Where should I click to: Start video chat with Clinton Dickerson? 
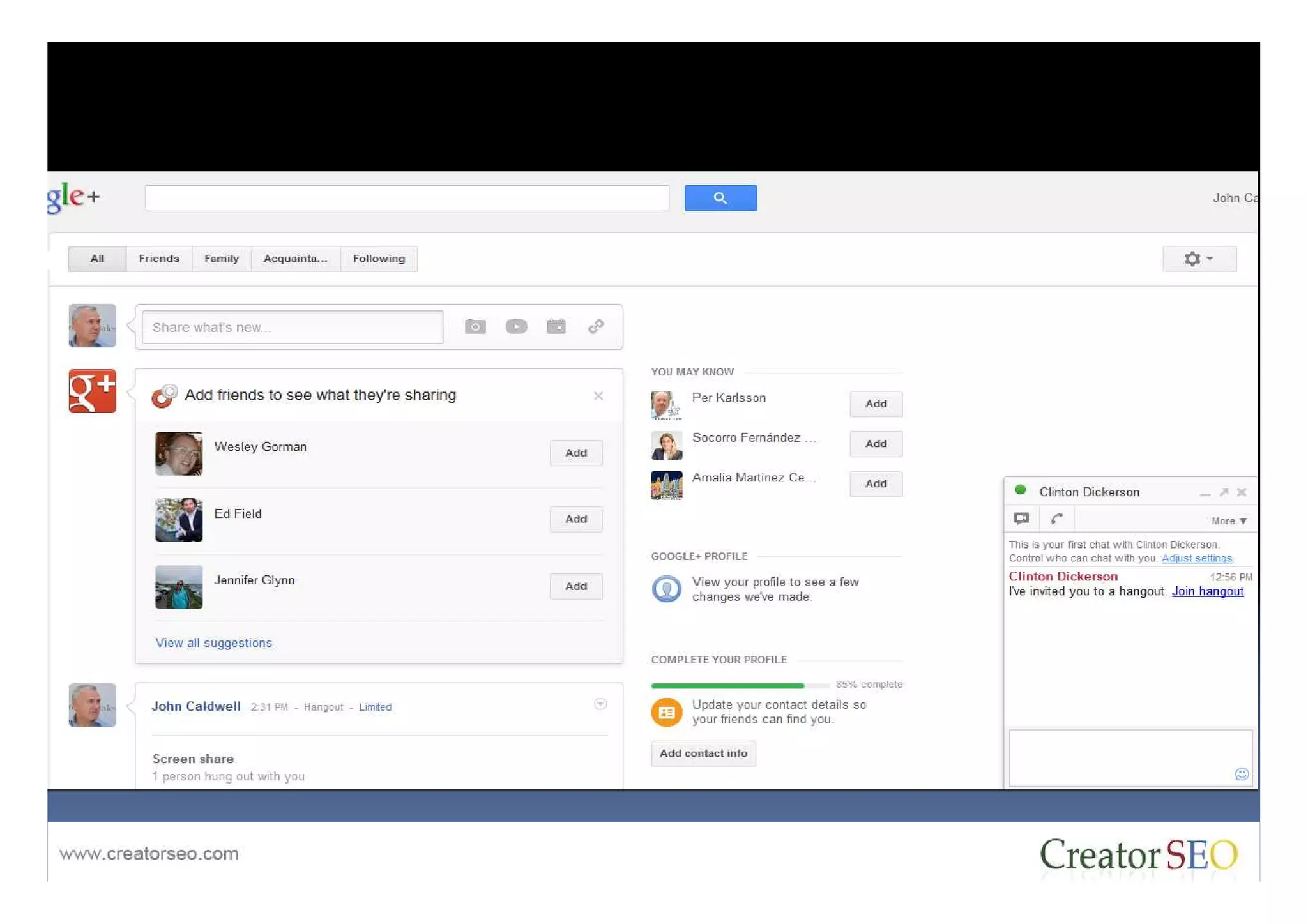coord(1021,519)
